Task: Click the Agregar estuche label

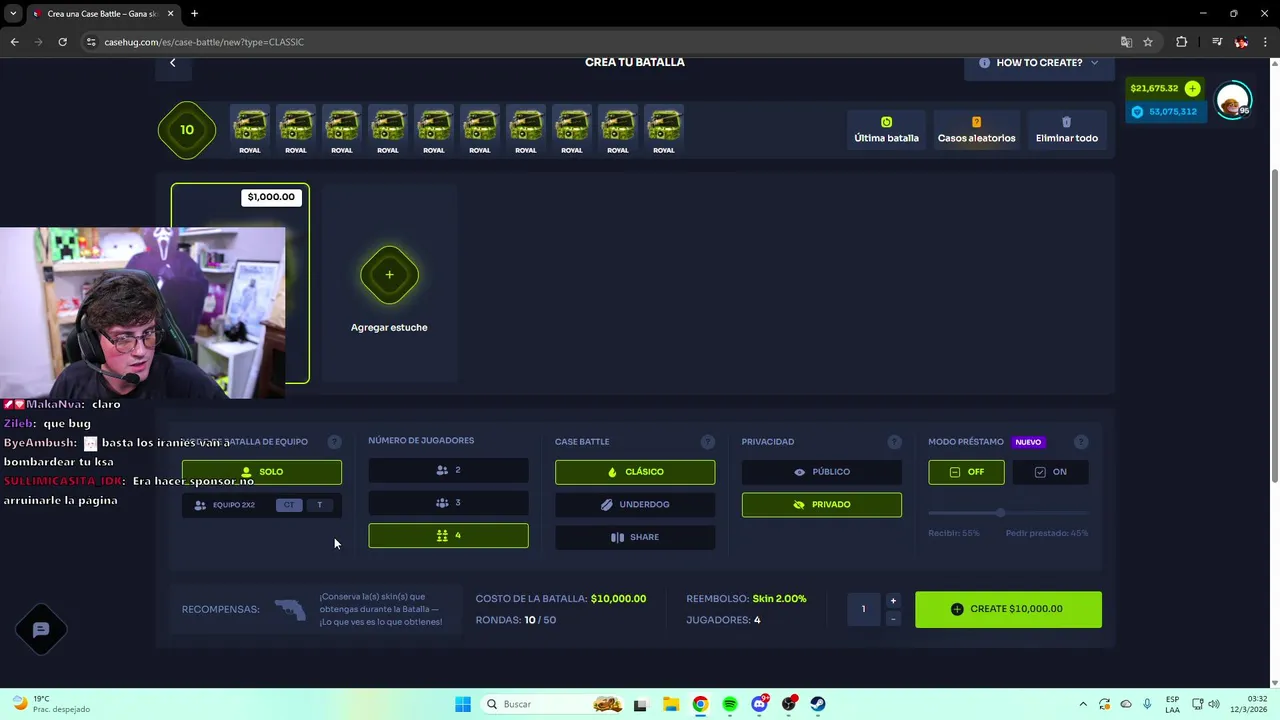Action: (x=389, y=328)
